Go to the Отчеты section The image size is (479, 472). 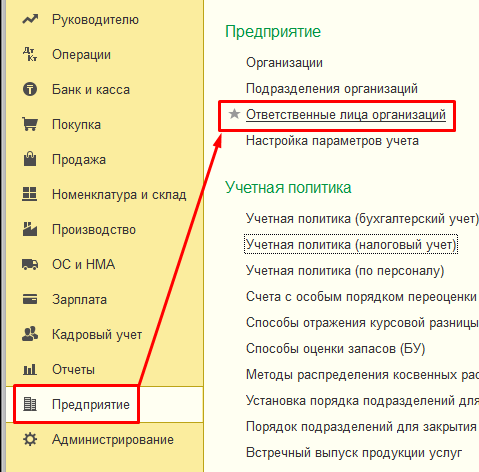click(73, 370)
